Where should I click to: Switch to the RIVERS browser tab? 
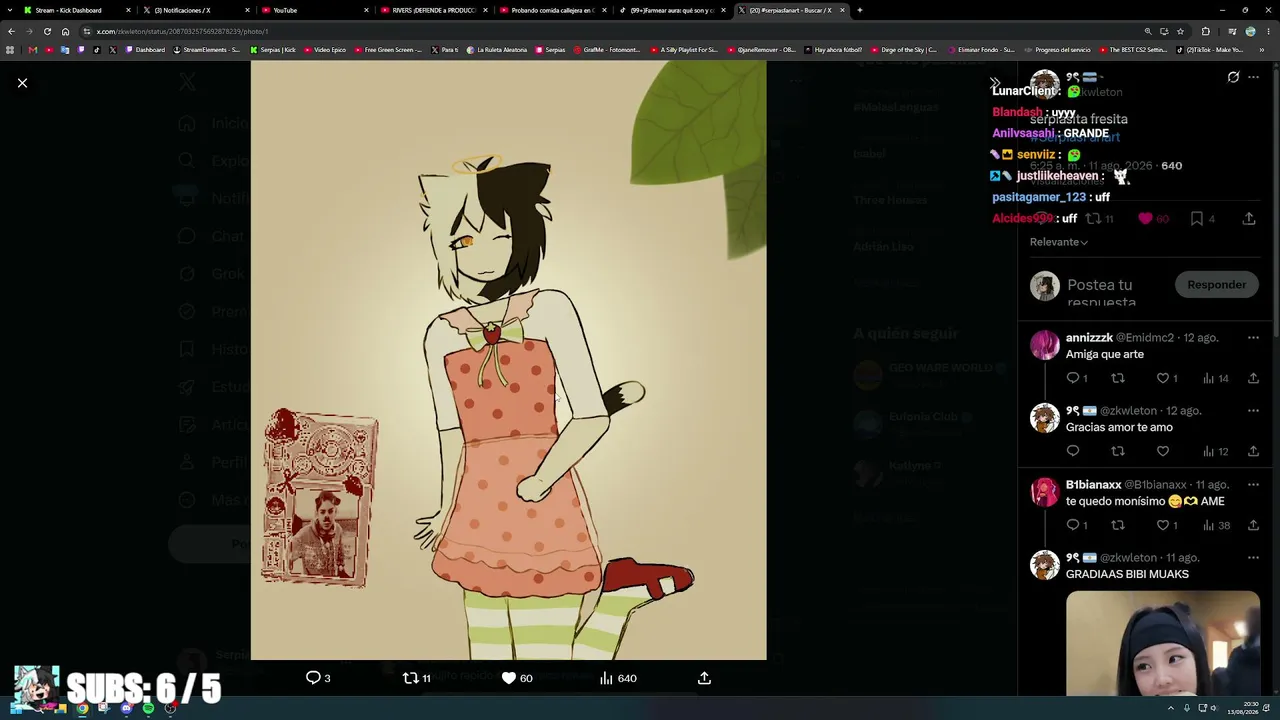[x=435, y=10]
